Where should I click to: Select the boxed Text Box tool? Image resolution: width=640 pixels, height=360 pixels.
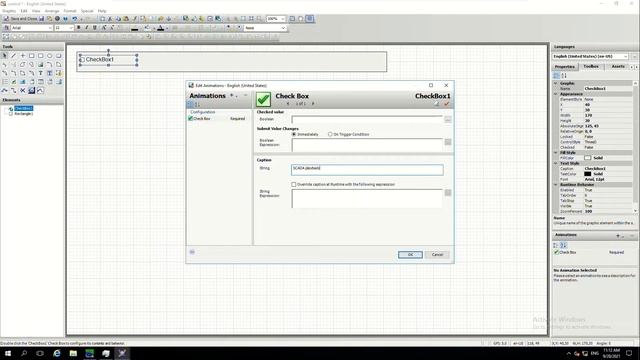(49, 73)
